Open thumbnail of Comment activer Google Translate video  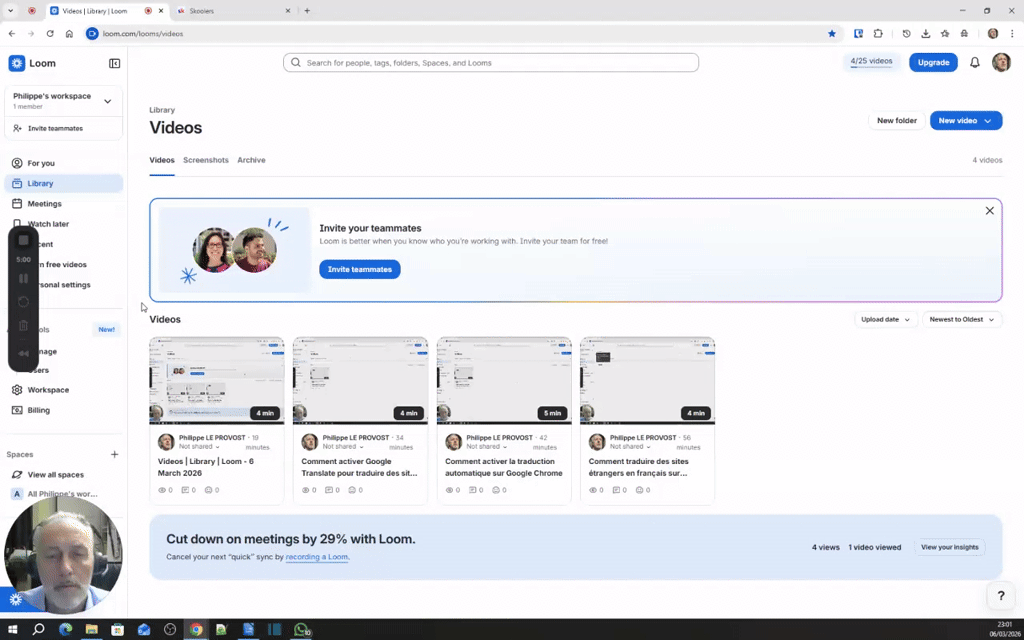360,381
